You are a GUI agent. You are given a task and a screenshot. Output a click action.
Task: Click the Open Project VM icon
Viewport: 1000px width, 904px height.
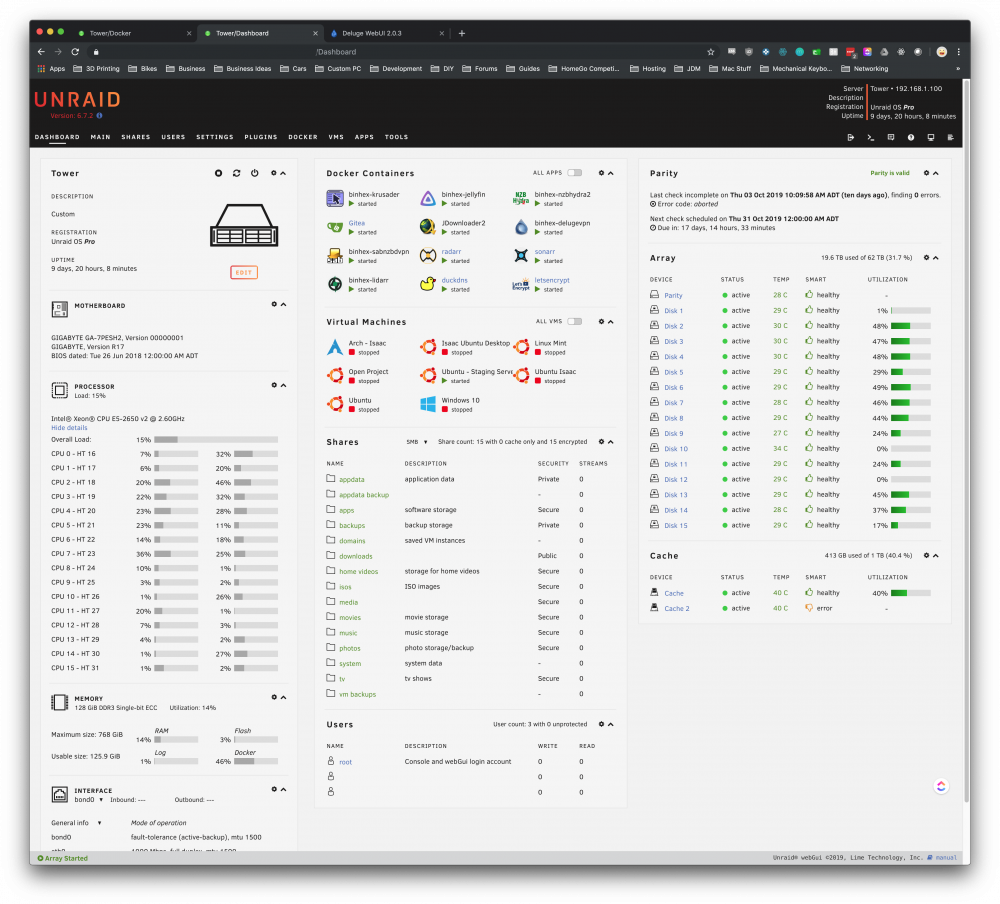coord(335,376)
